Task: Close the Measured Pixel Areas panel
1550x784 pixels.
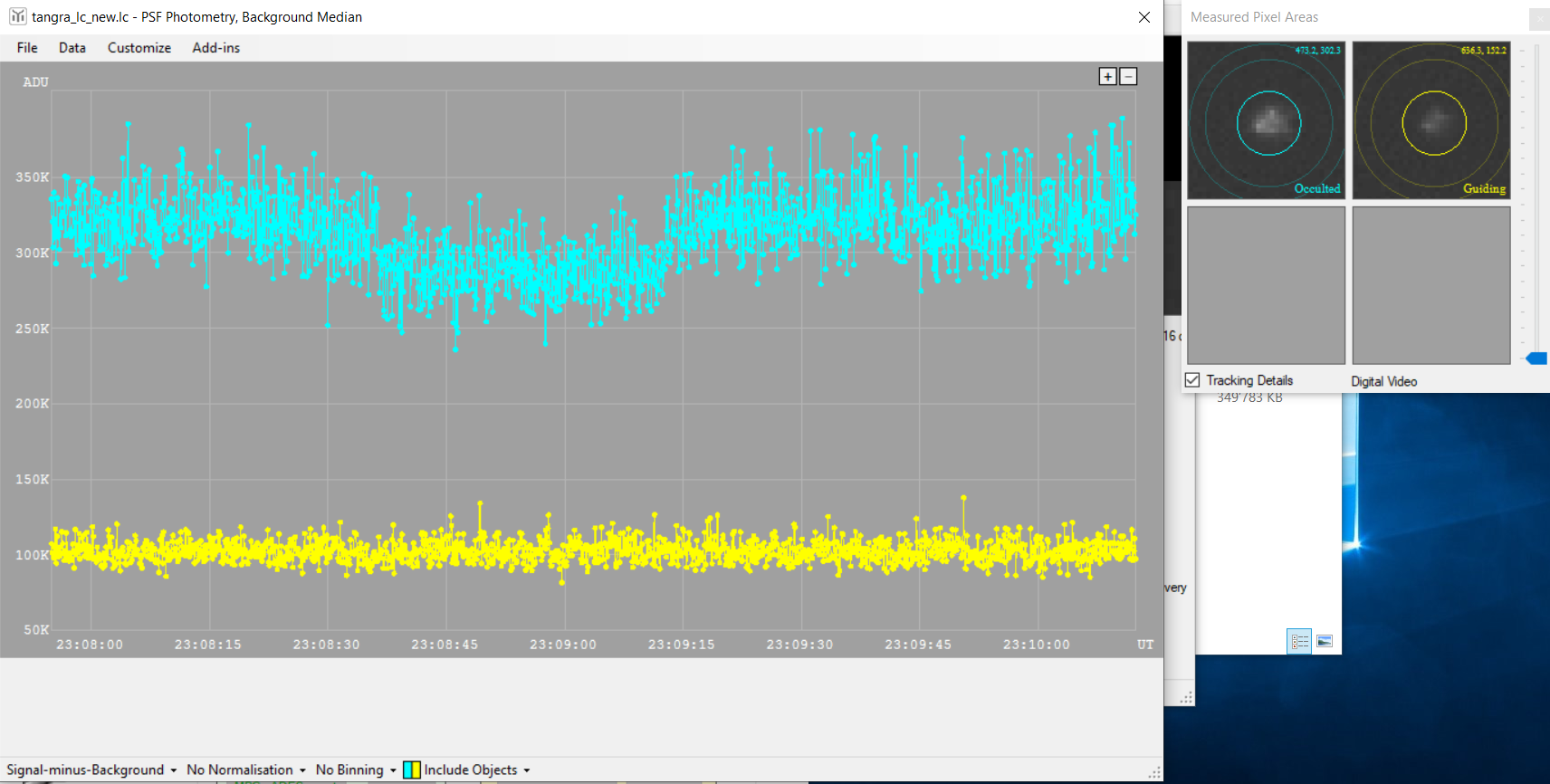Action: click(x=1539, y=18)
